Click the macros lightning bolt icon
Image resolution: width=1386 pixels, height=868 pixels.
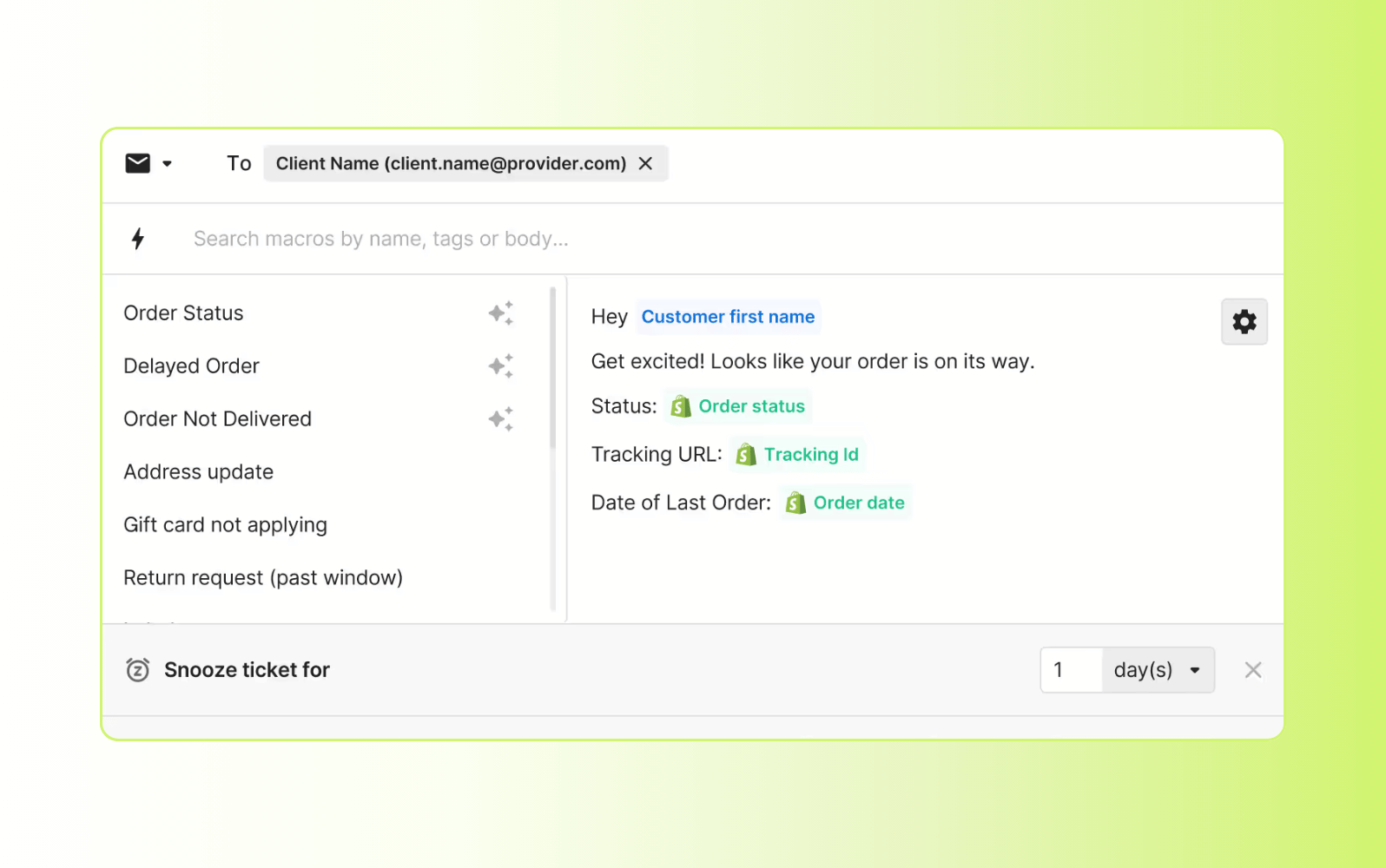coord(137,239)
